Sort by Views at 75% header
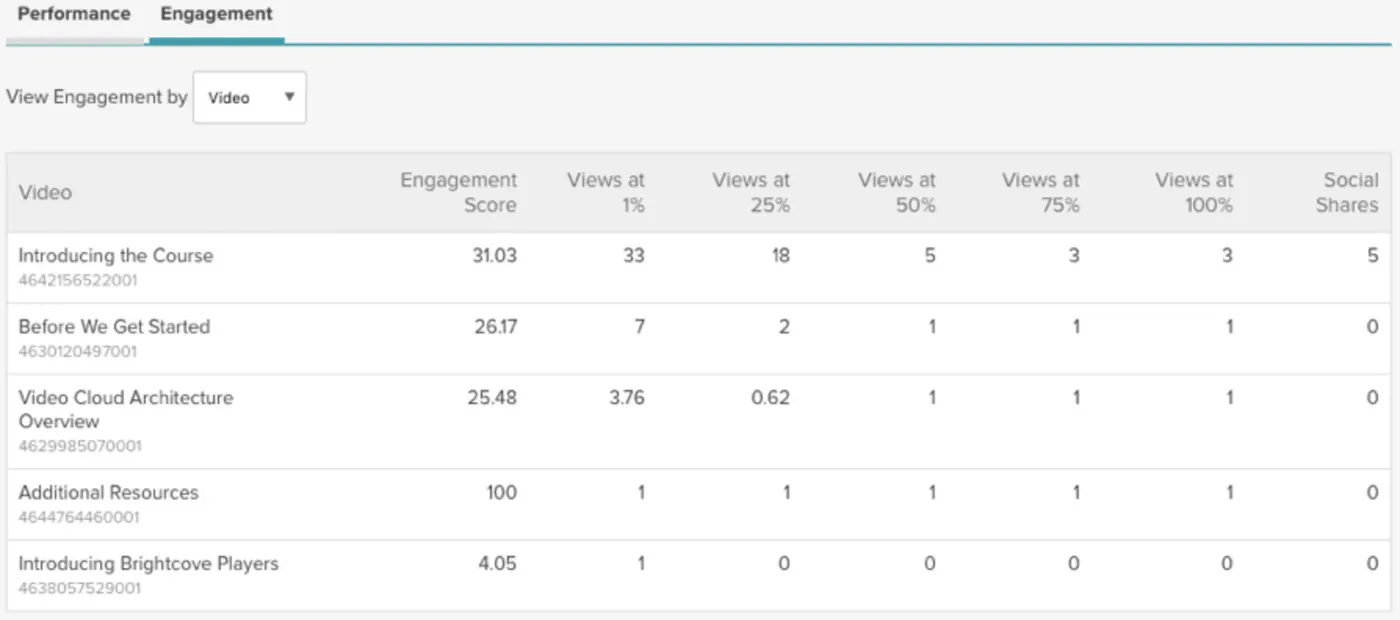The image size is (1400, 620). tap(1041, 192)
